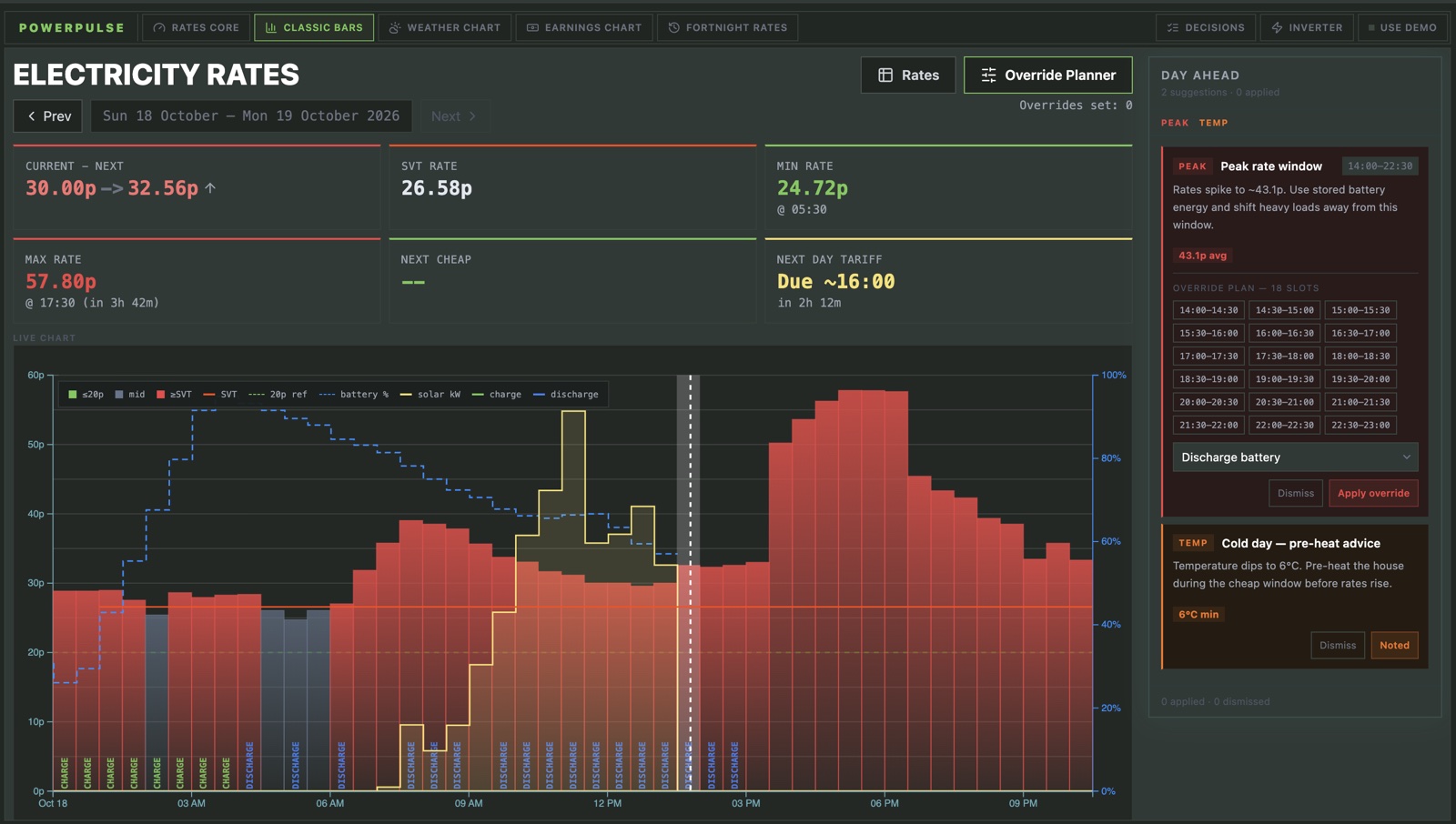Click the mid legend swatch
The image size is (1456, 824).
(119, 395)
